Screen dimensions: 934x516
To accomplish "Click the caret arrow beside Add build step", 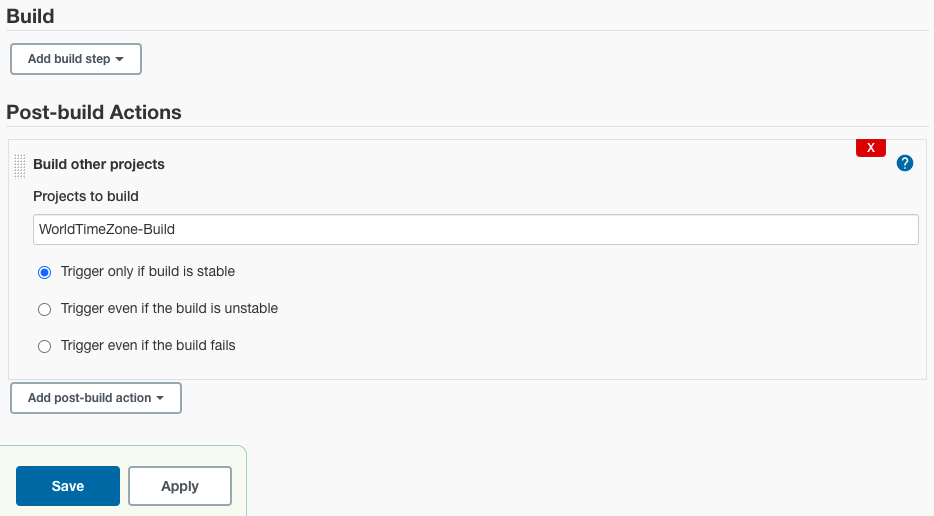I will pyautogui.click(x=120, y=59).
